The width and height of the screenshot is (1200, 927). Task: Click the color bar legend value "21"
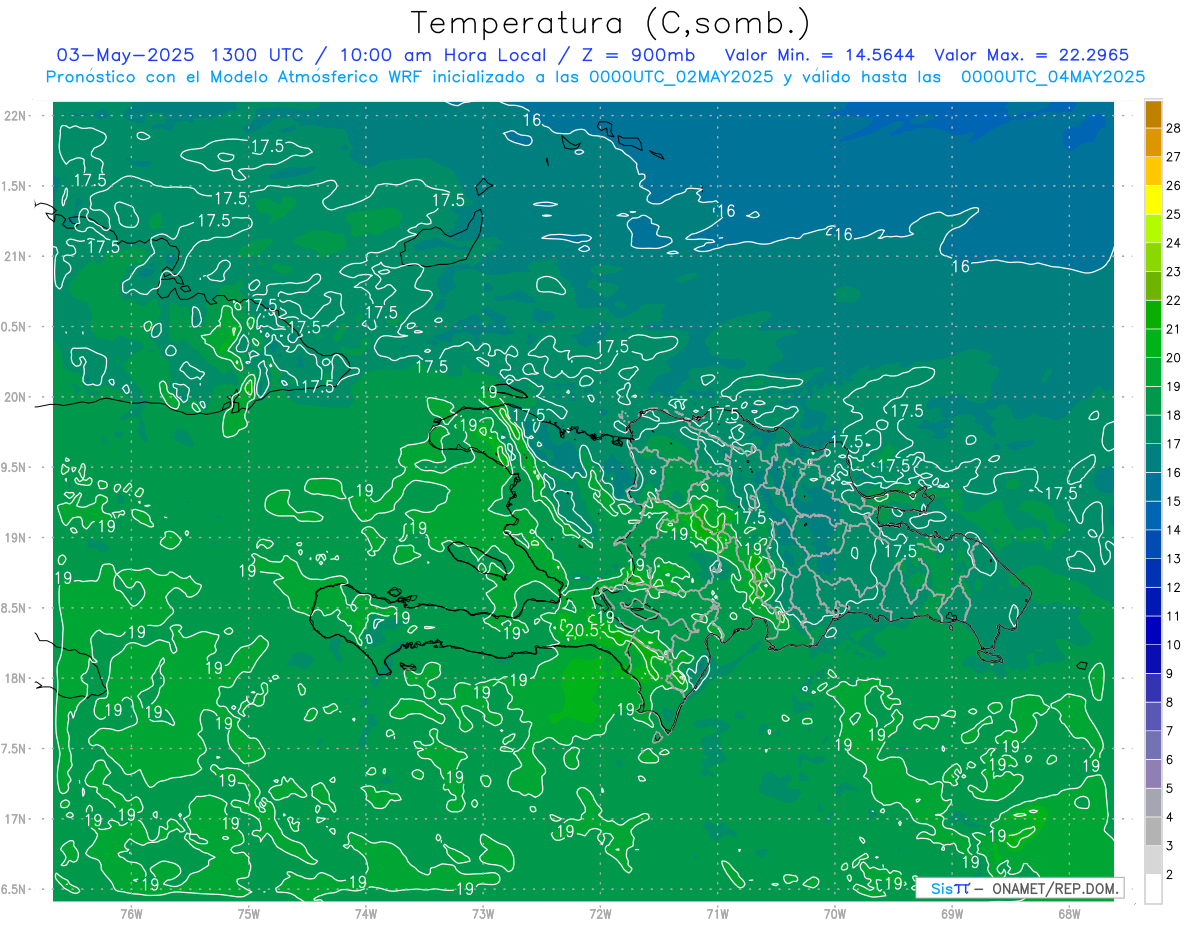(1174, 329)
